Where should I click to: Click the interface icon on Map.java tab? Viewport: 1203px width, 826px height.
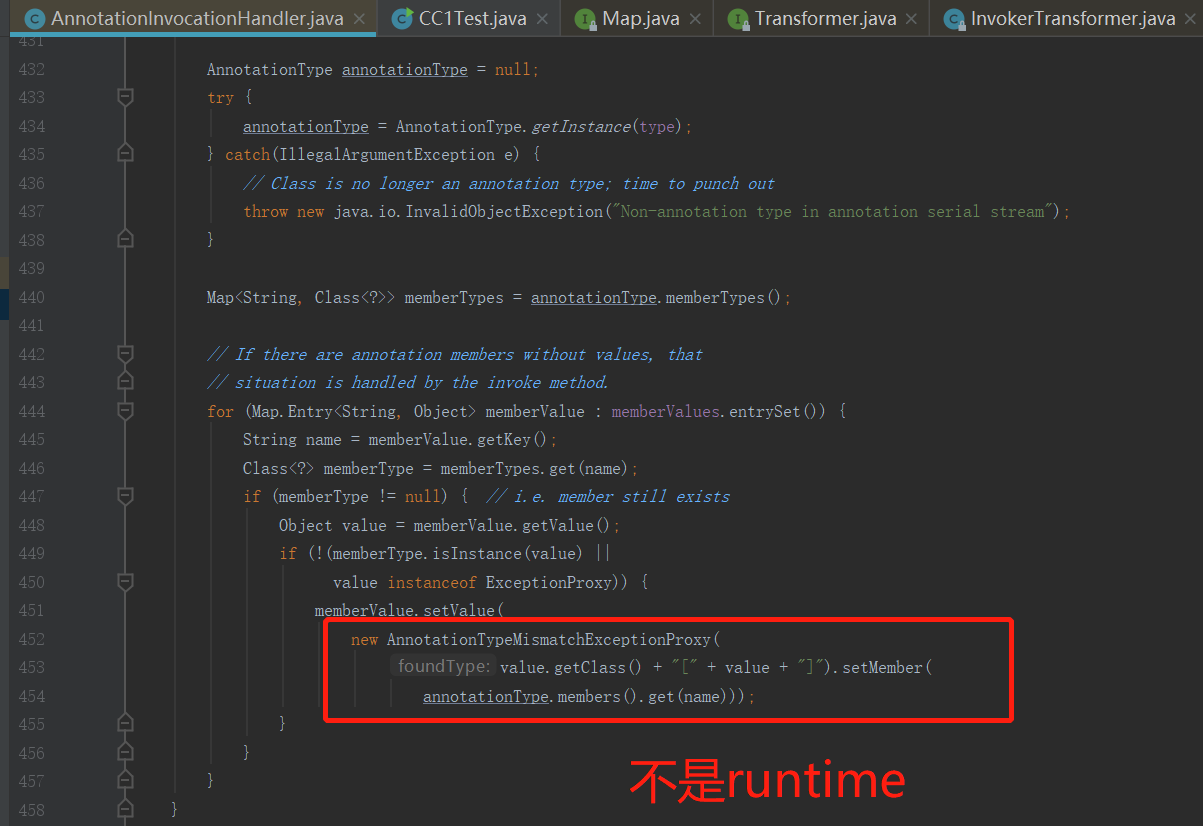pos(585,19)
